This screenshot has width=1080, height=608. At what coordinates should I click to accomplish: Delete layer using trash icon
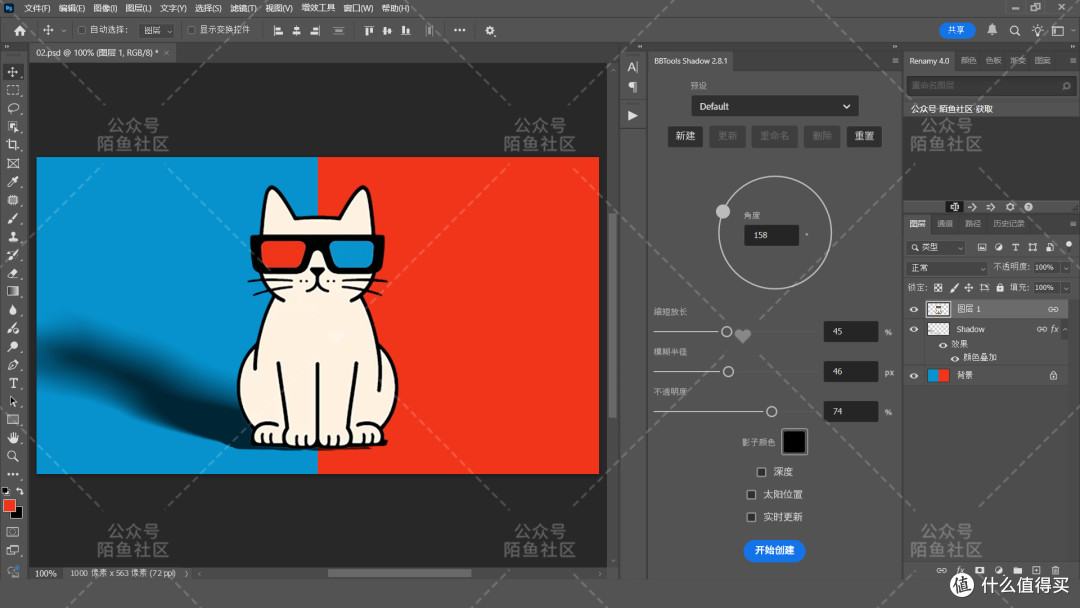1055,570
